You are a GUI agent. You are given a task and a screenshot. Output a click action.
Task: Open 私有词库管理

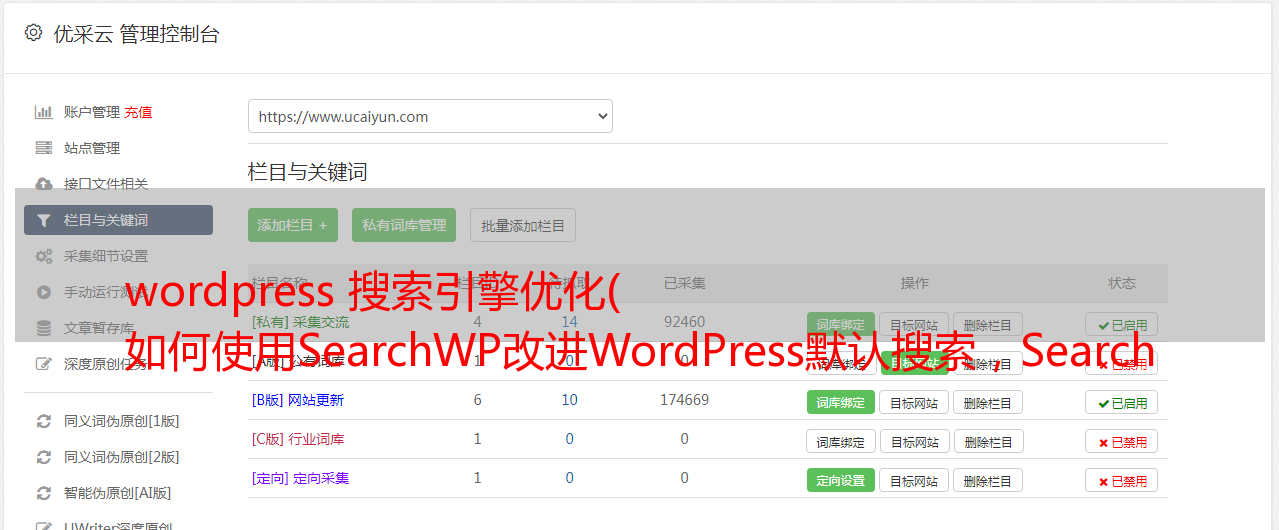[404, 225]
